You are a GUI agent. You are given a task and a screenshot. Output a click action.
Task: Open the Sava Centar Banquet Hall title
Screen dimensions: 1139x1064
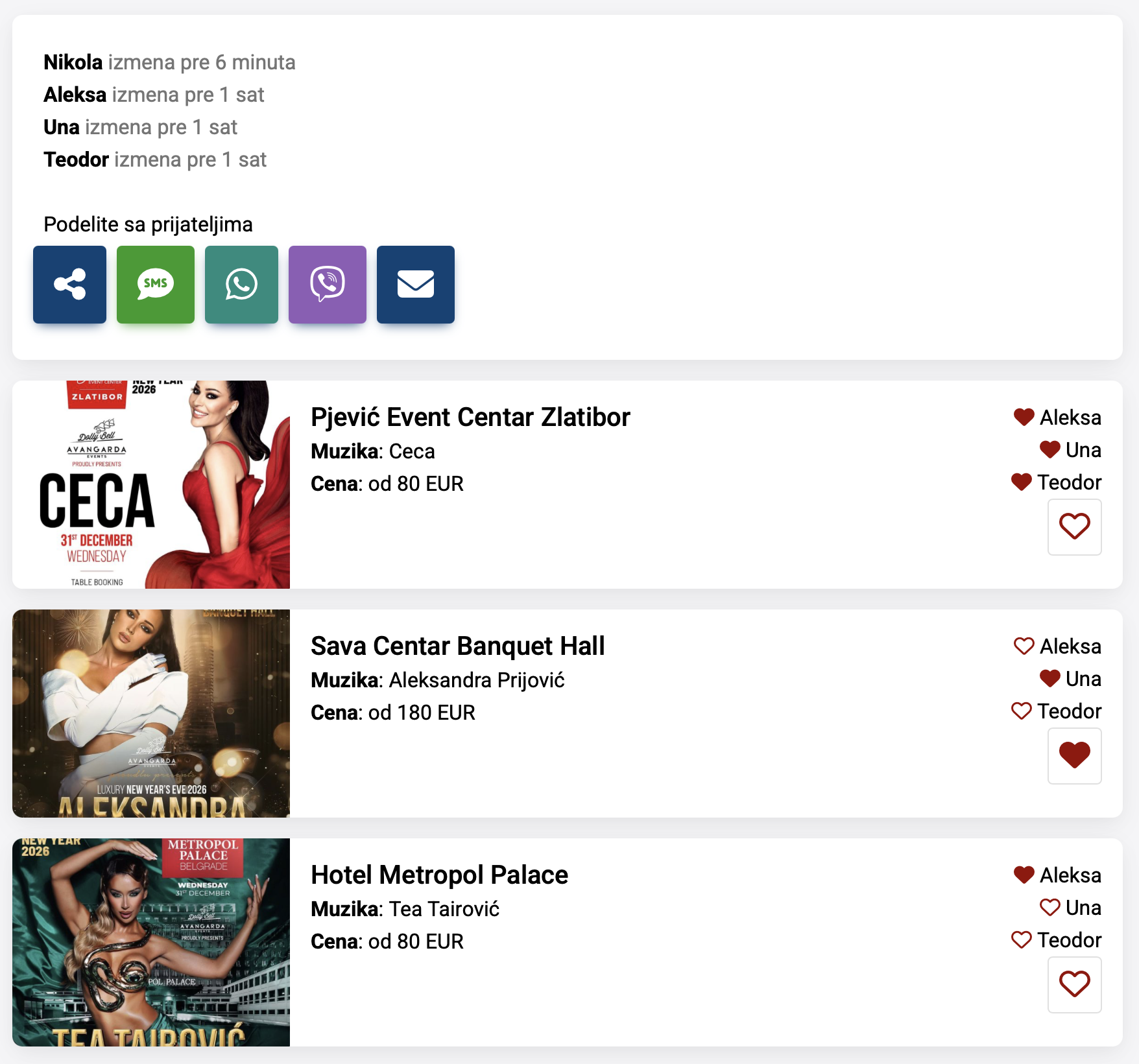tap(457, 646)
